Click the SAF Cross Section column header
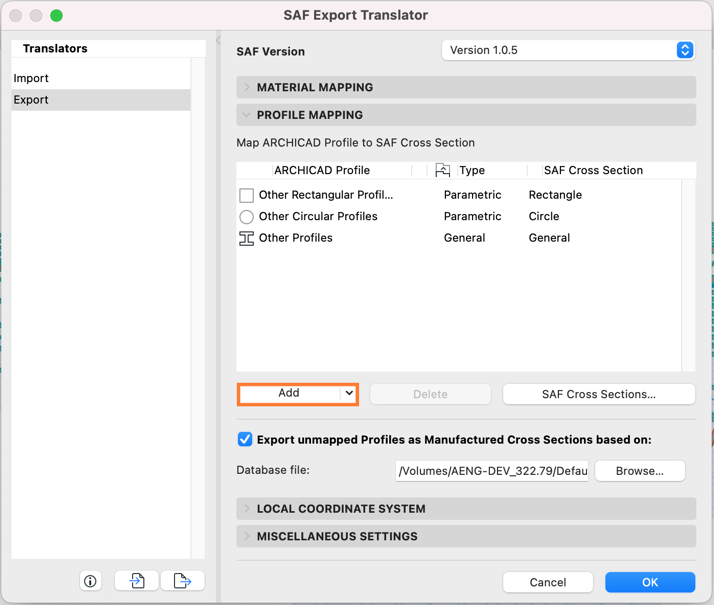 (593, 170)
